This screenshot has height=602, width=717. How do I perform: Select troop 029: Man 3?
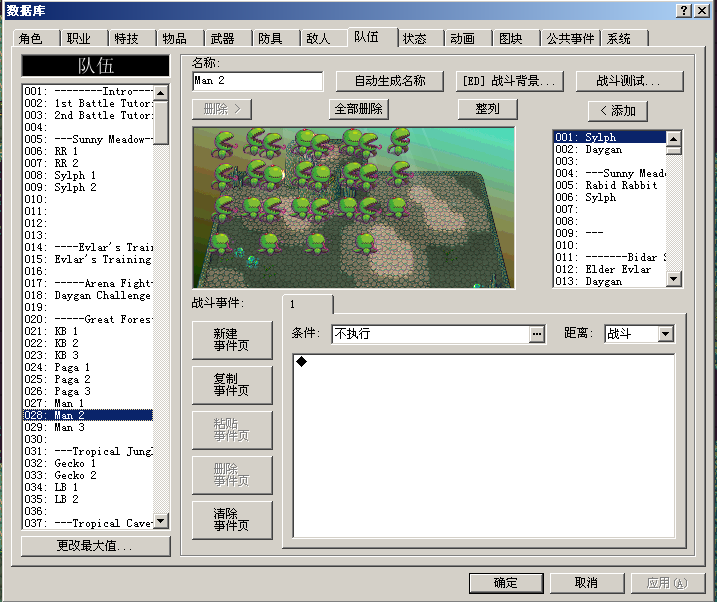click(88, 427)
